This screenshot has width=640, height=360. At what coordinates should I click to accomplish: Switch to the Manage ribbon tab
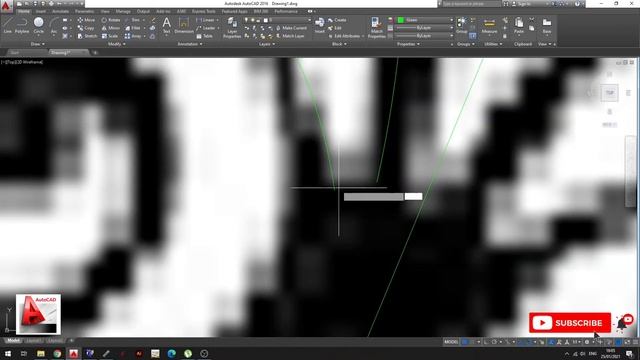point(123,11)
